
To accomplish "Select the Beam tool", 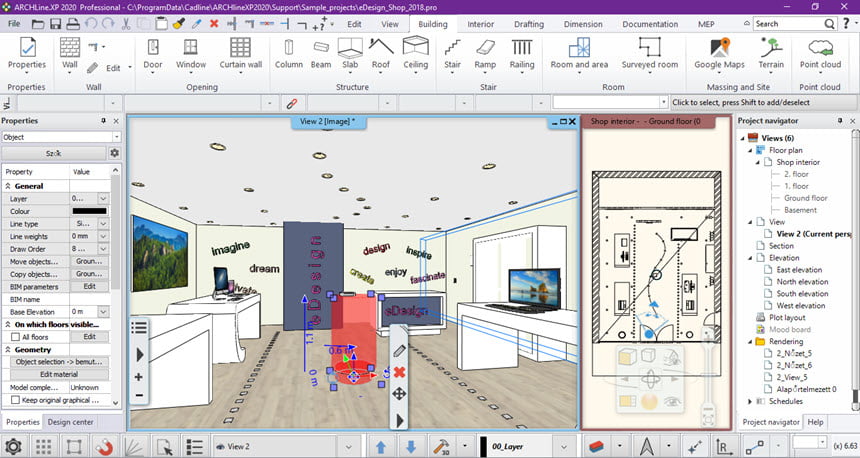I will (x=321, y=54).
